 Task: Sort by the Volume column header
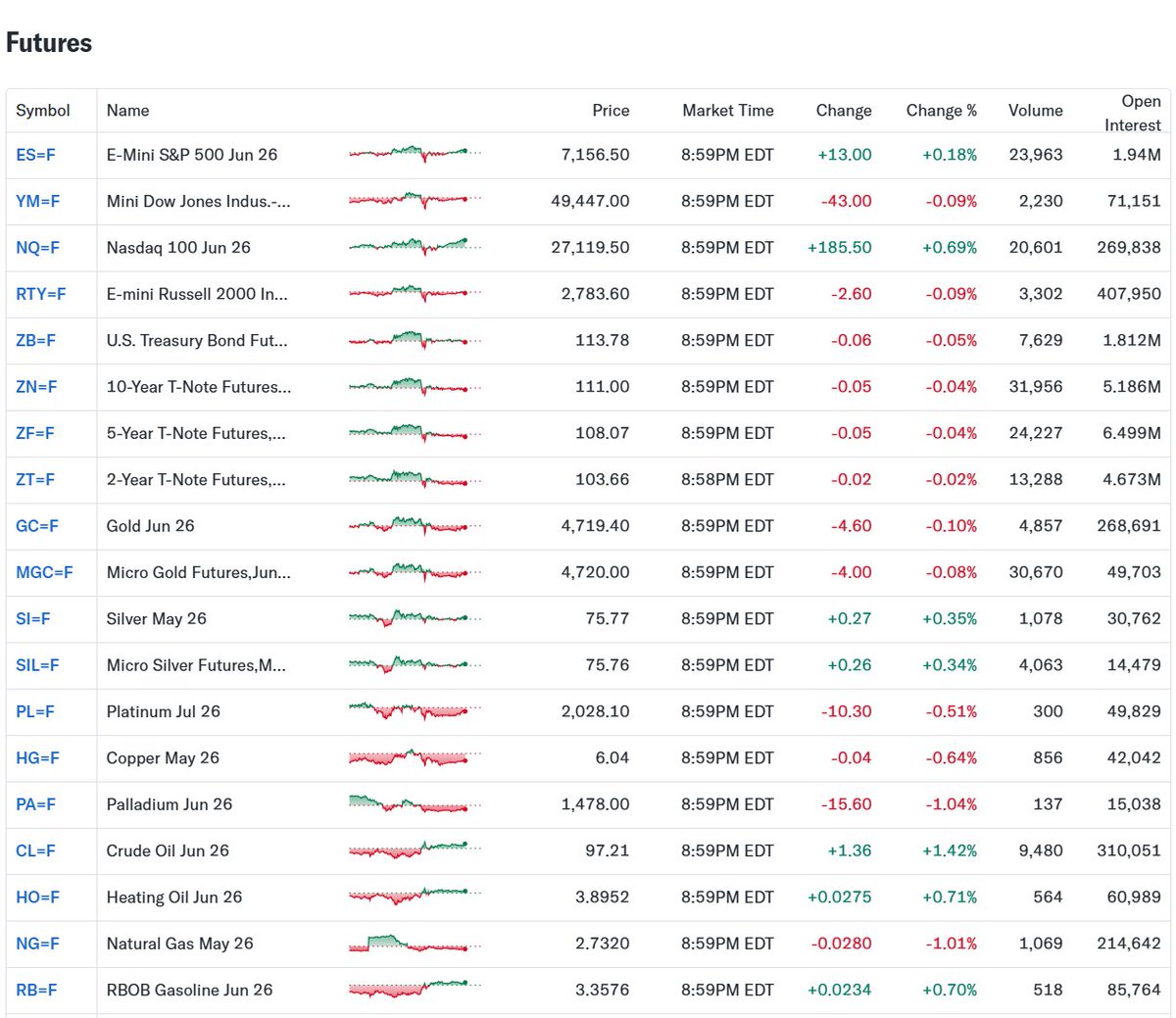coord(1036,110)
